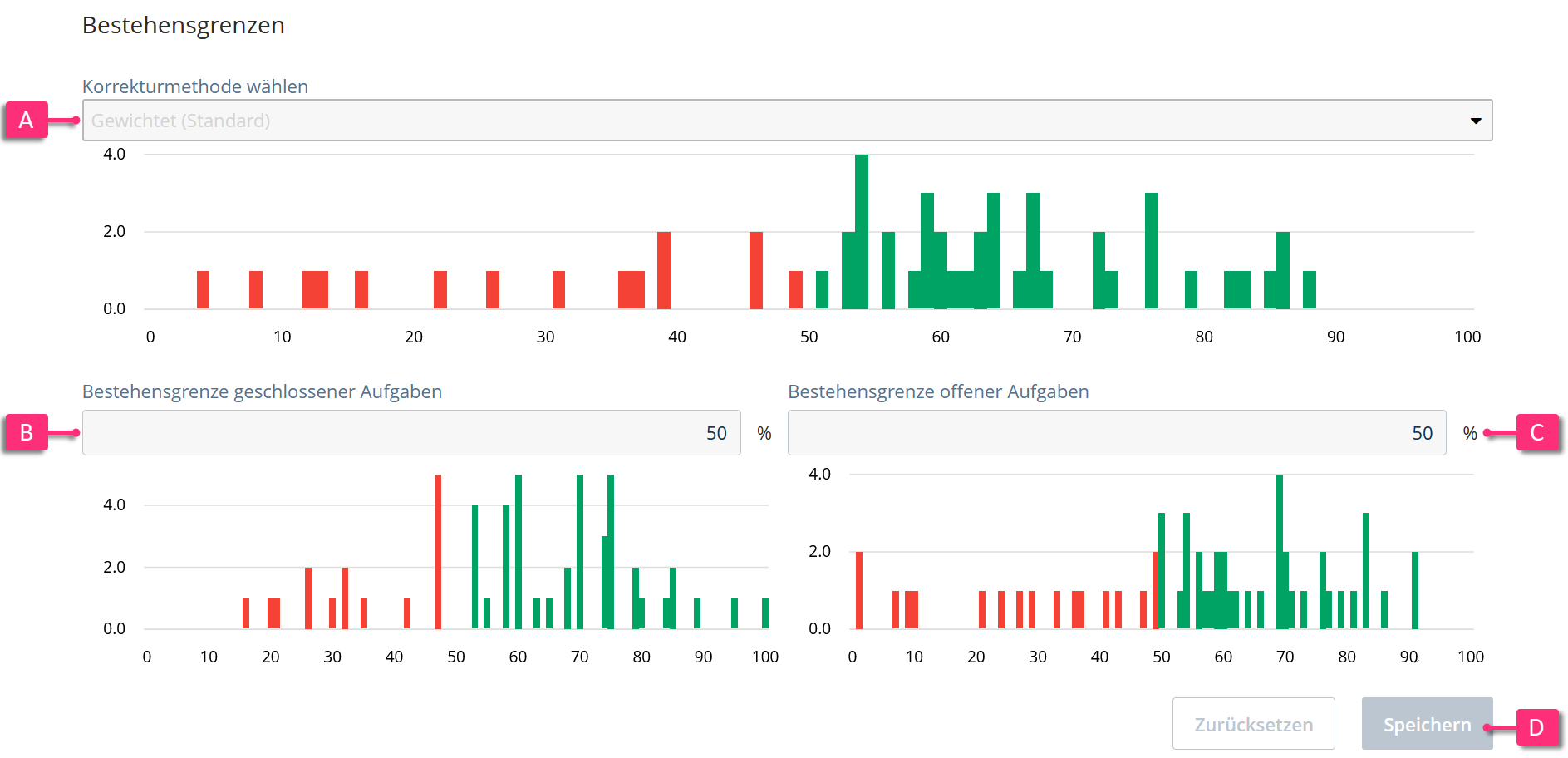
Task: Click the dropdown arrow of Gewichtet (Standard)
Action: pyautogui.click(x=1475, y=121)
